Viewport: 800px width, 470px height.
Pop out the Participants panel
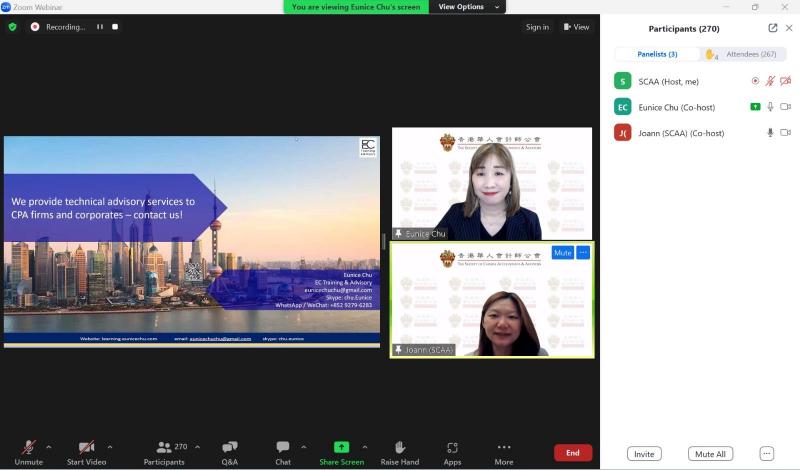coord(772,28)
